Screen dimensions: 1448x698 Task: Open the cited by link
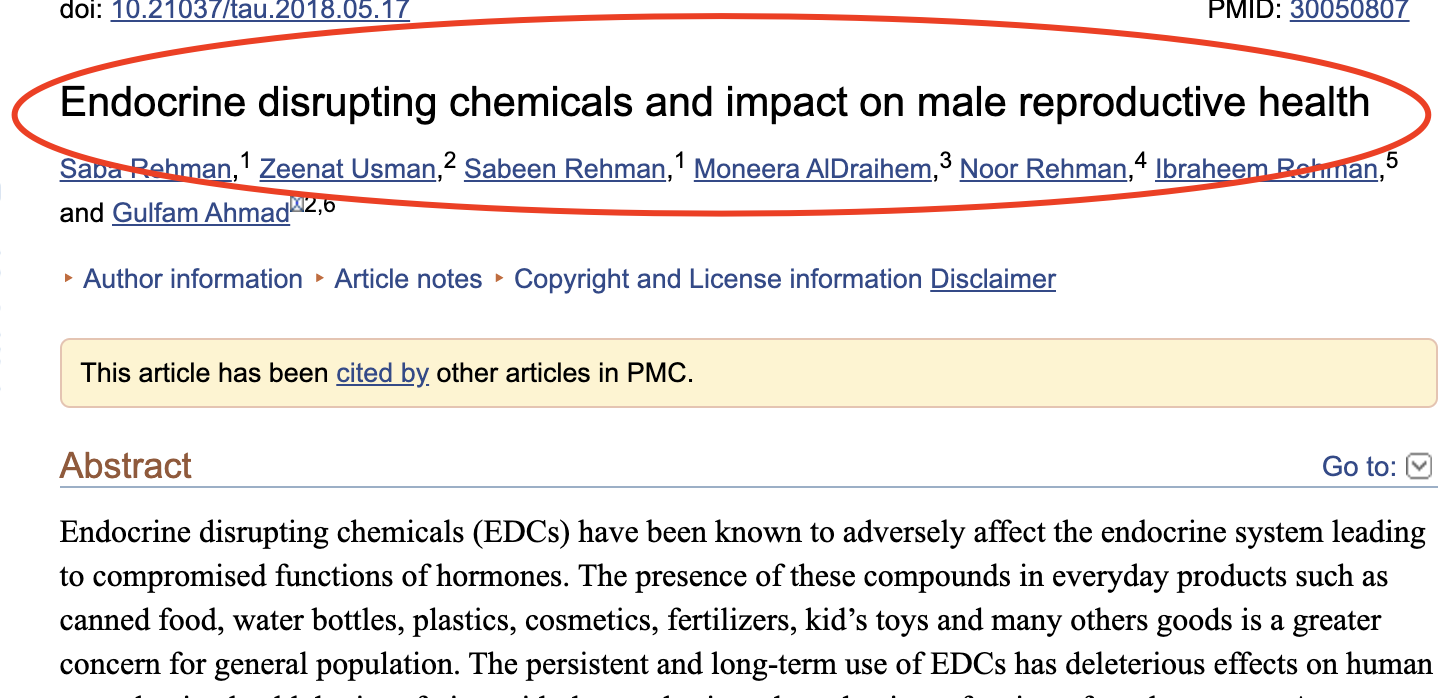click(383, 374)
